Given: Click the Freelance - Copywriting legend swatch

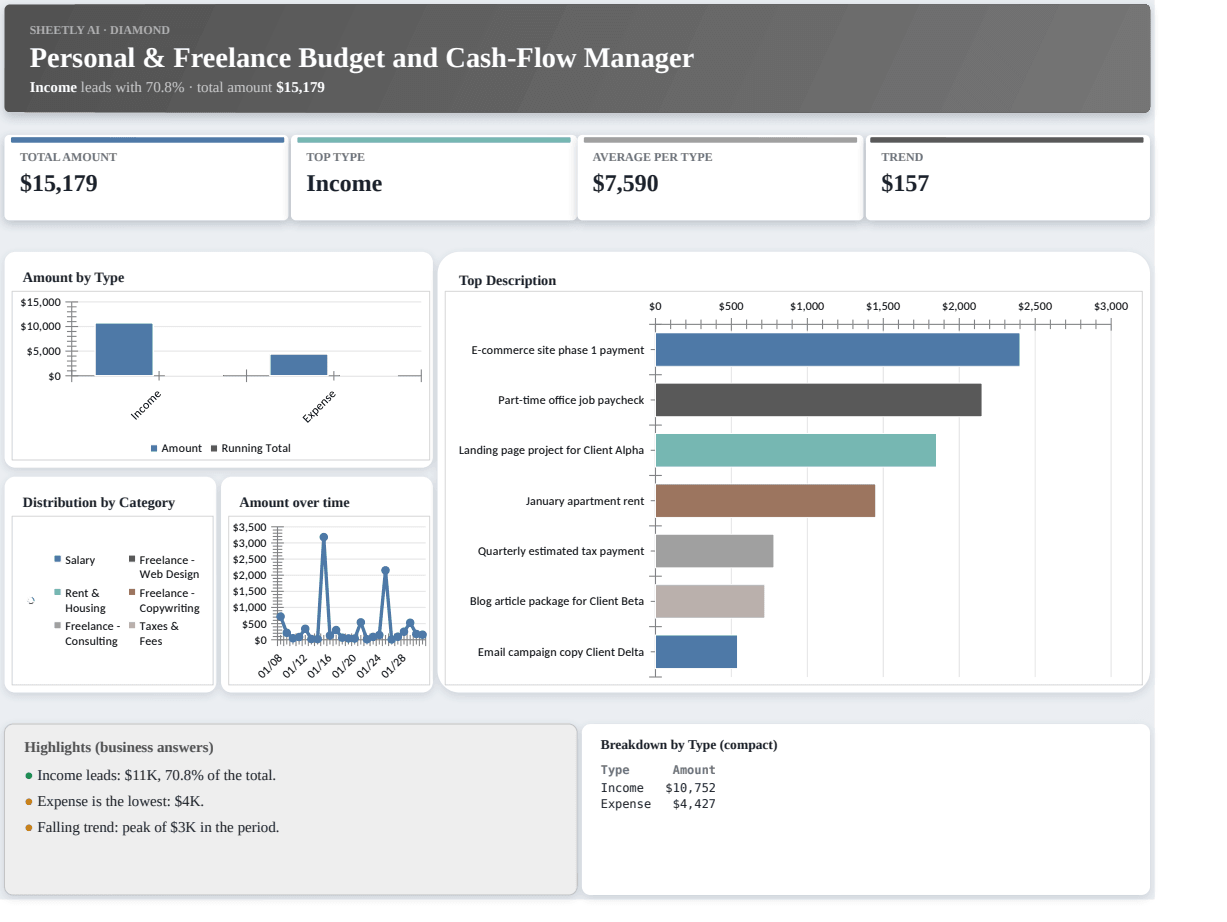Looking at the screenshot, I should click(132, 593).
